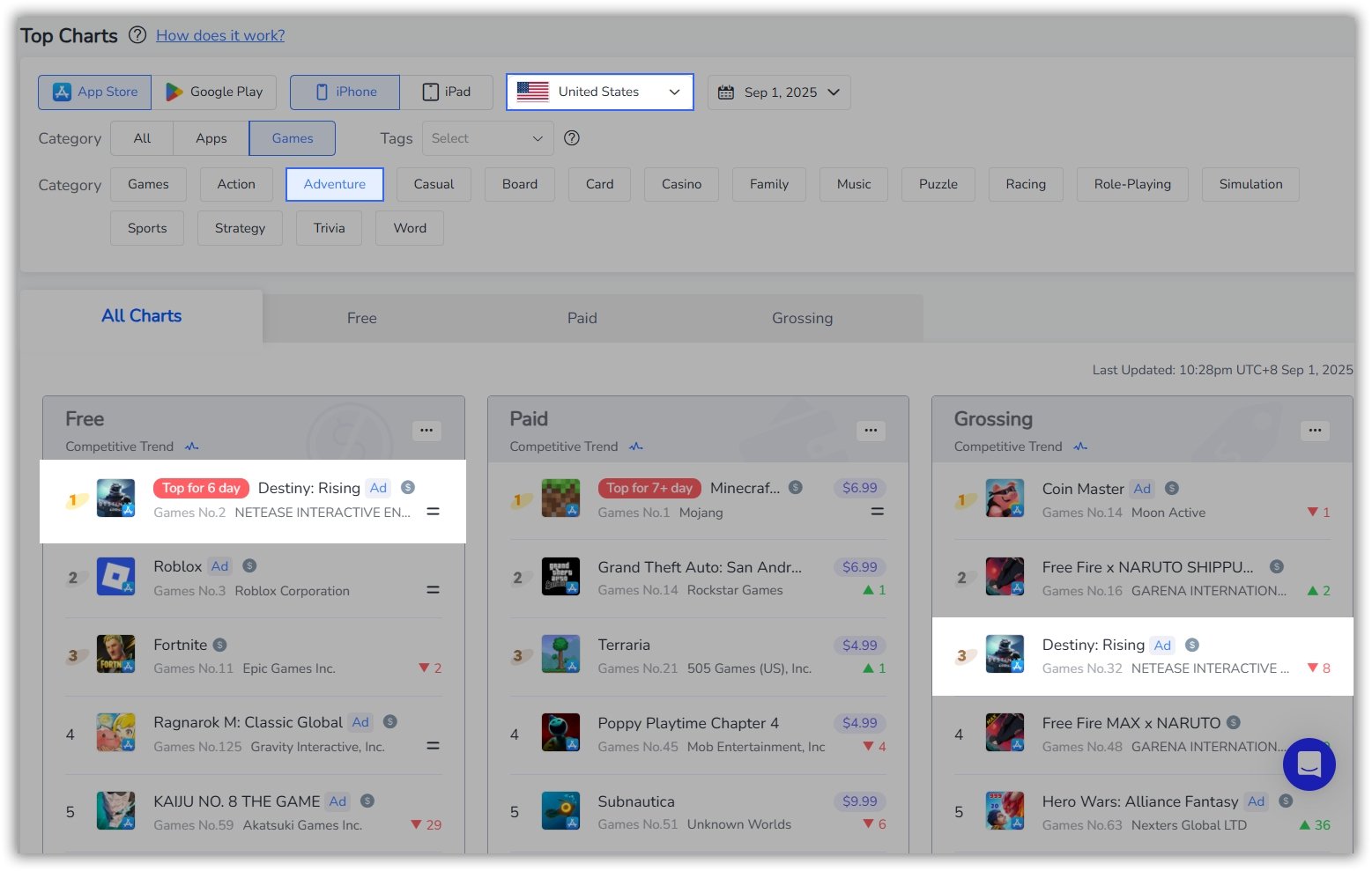Open the Grand Theft Auto: San Andreas icon
This screenshot has height=871, width=1372.
(560, 577)
